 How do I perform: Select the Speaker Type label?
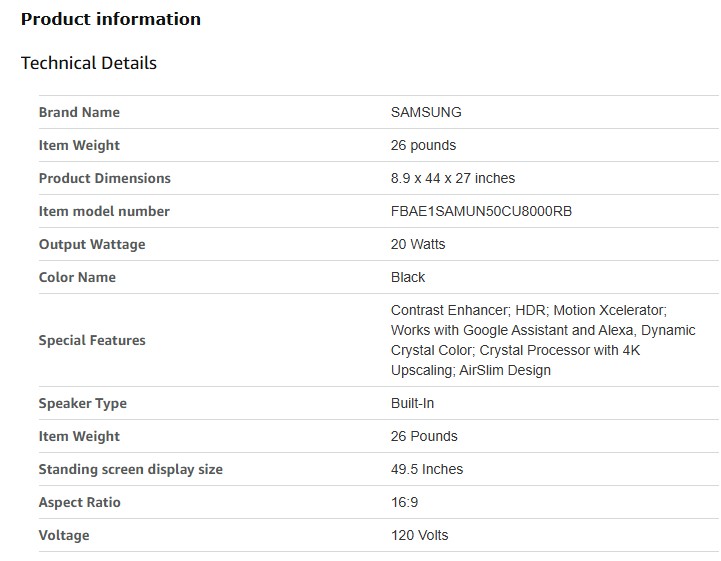click(82, 403)
